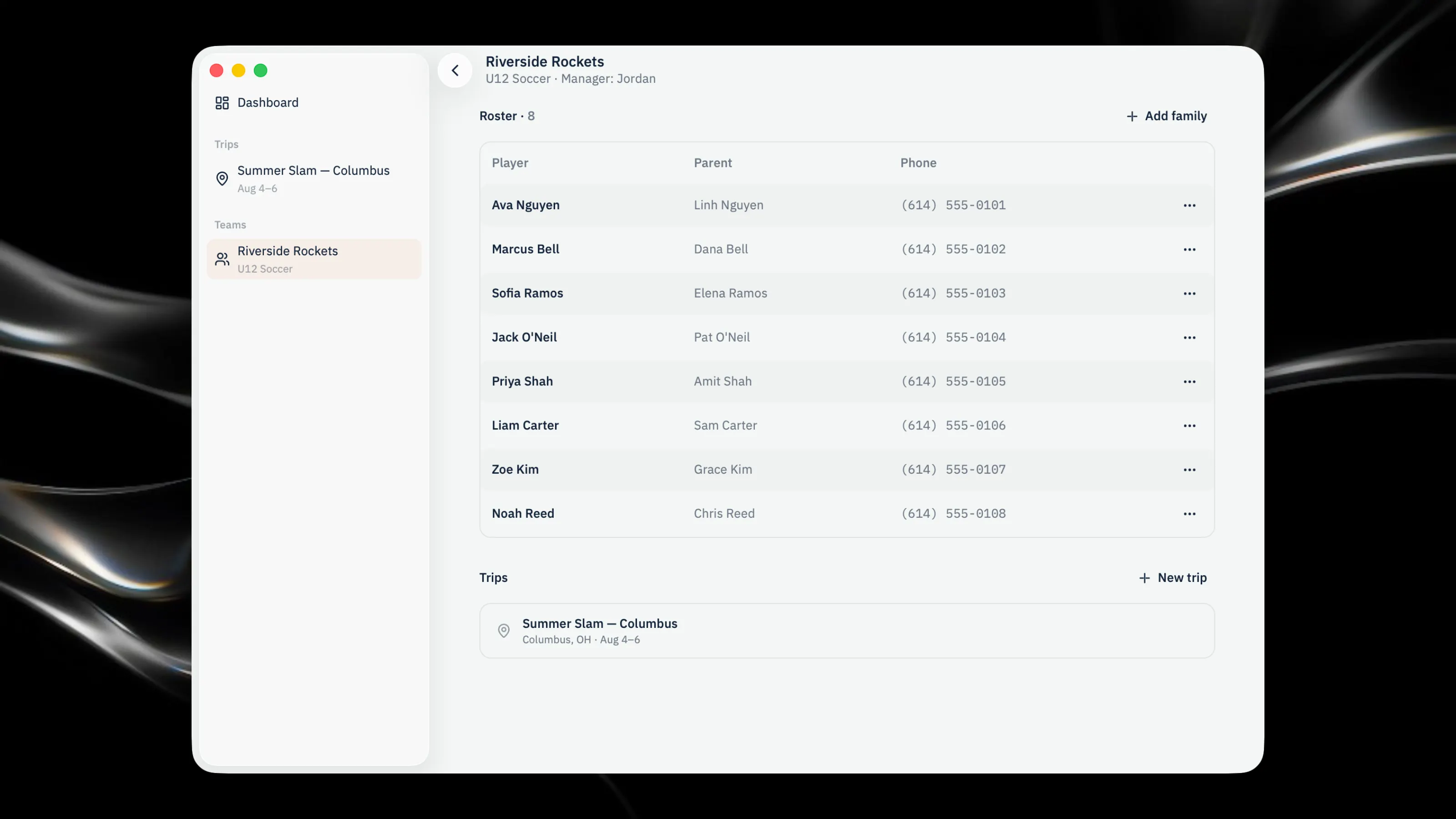Click phone number (614) 555-0103
The image size is (1456, 819).
point(954,293)
